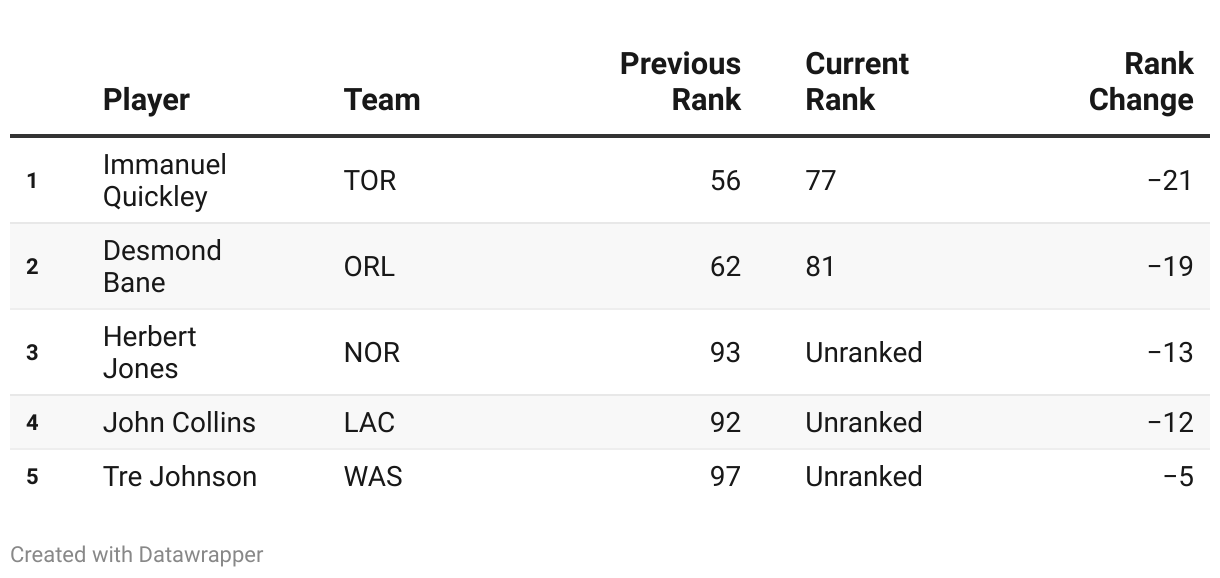1220x578 pixels.
Task: Select Tre Johnson player name
Action: point(180,476)
